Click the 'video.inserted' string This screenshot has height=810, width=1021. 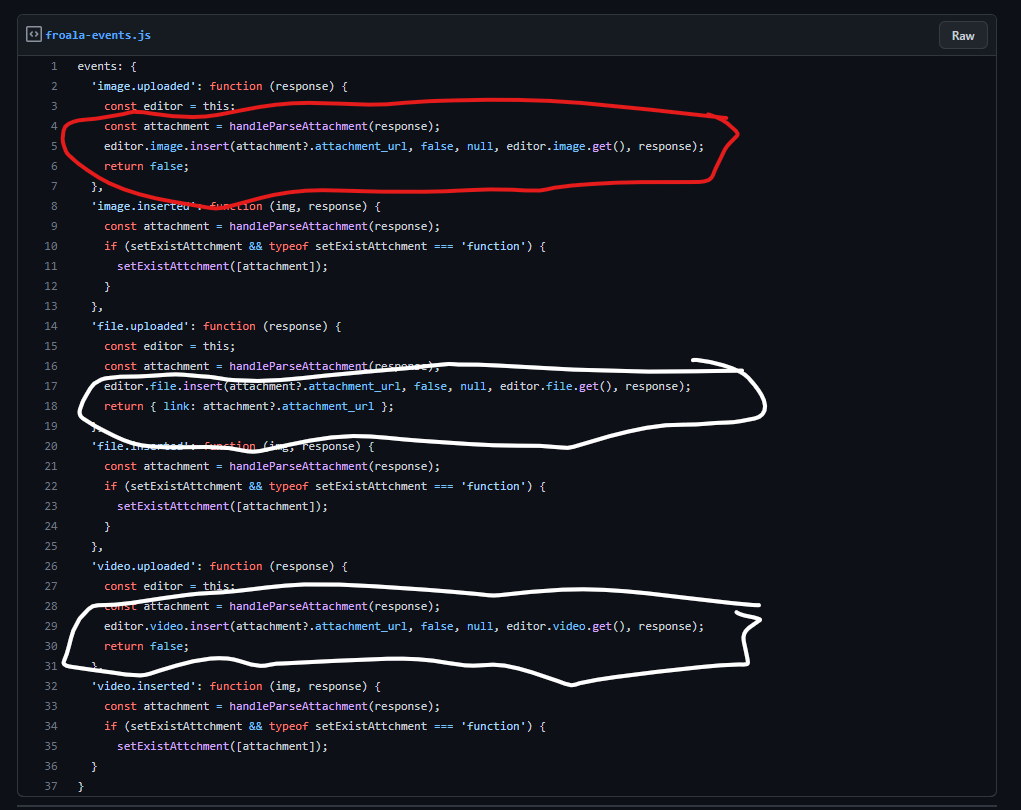coord(143,686)
